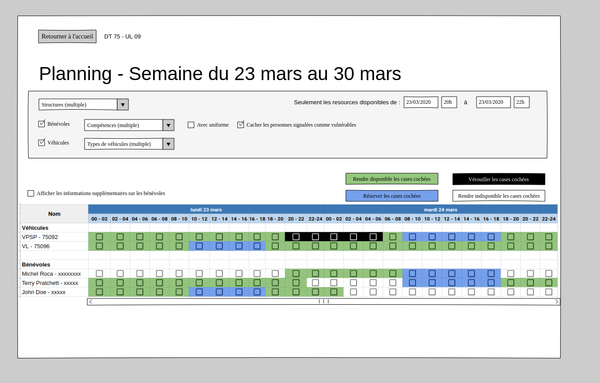Check VPSP - 75092 locked box lundi 20 - 22

tap(296, 237)
